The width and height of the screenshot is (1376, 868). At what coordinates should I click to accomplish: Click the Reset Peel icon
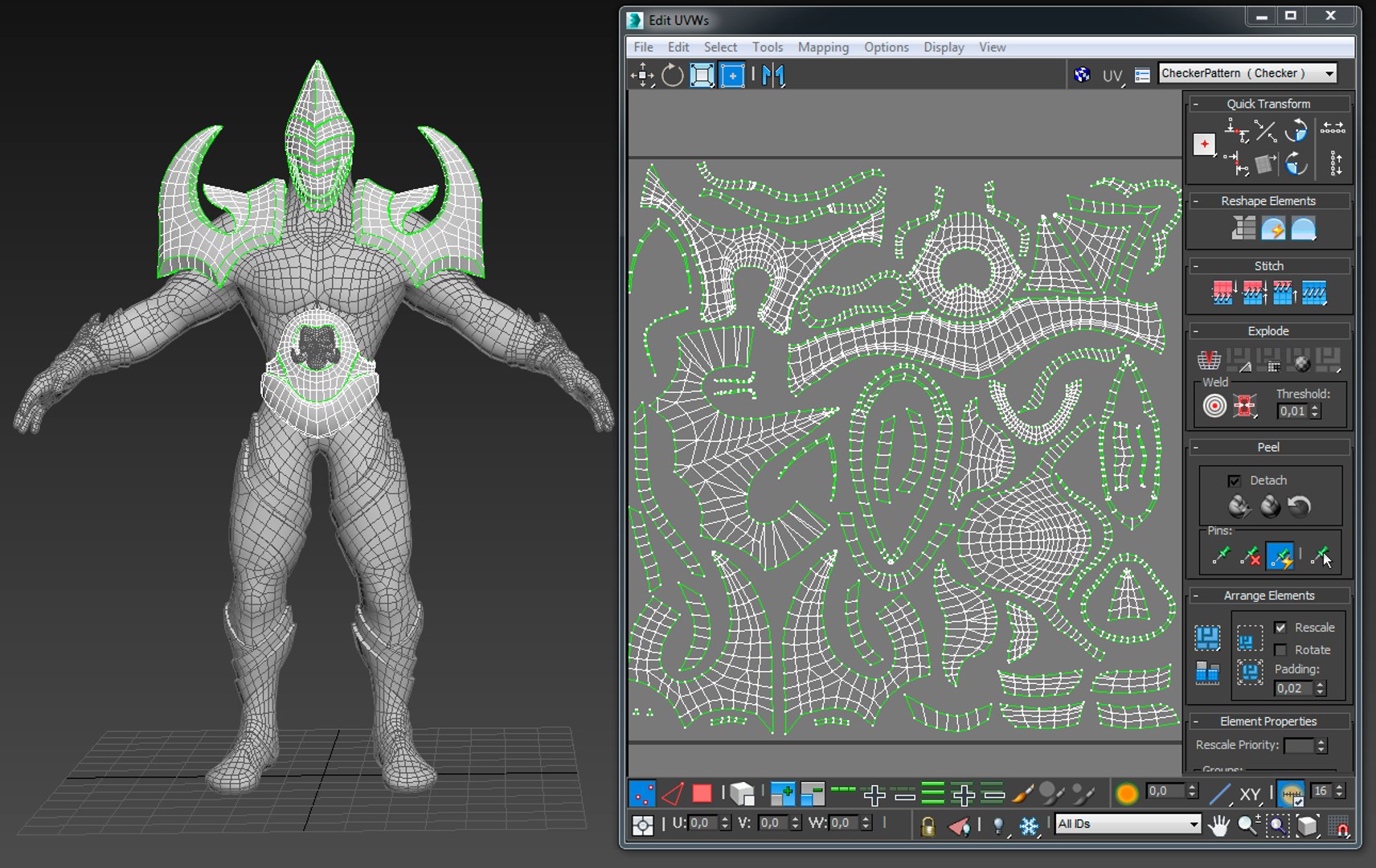click(x=1299, y=506)
